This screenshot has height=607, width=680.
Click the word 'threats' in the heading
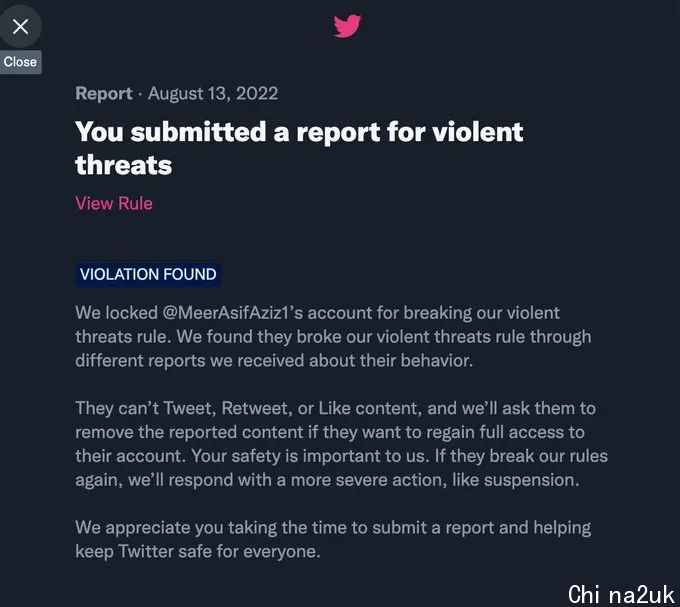coord(124,165)
